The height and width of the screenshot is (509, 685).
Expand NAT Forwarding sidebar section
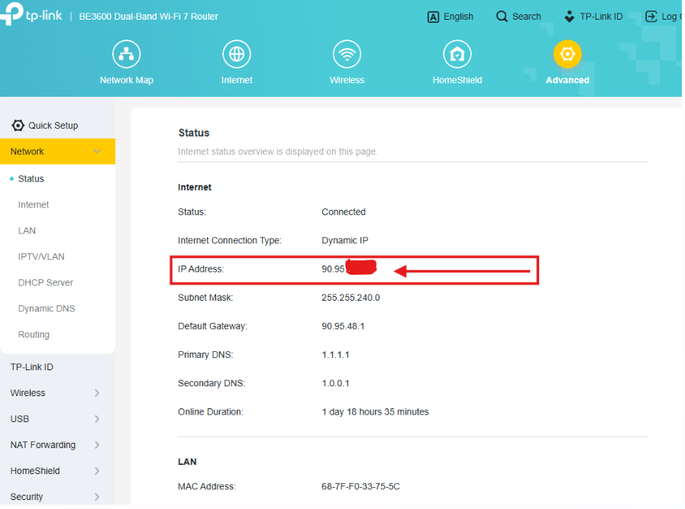[97, 445]
